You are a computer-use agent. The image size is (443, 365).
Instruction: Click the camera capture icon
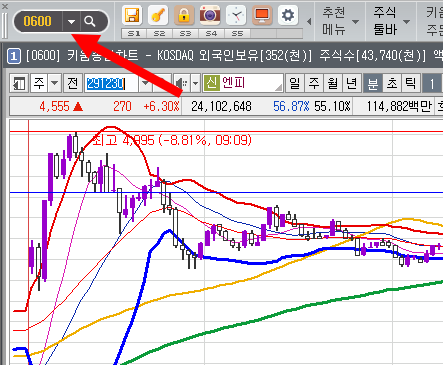[210, 15]
